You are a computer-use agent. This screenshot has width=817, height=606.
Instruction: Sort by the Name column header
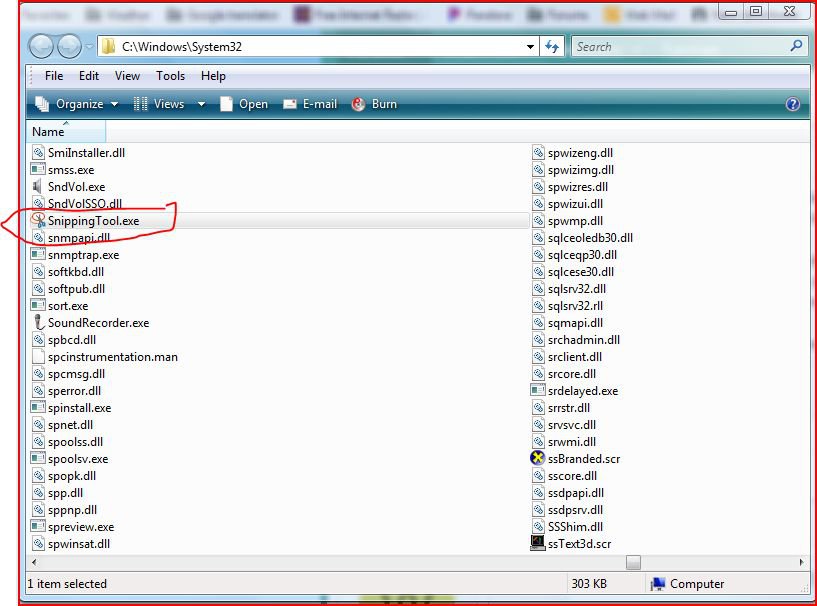(x=66, y=131)
